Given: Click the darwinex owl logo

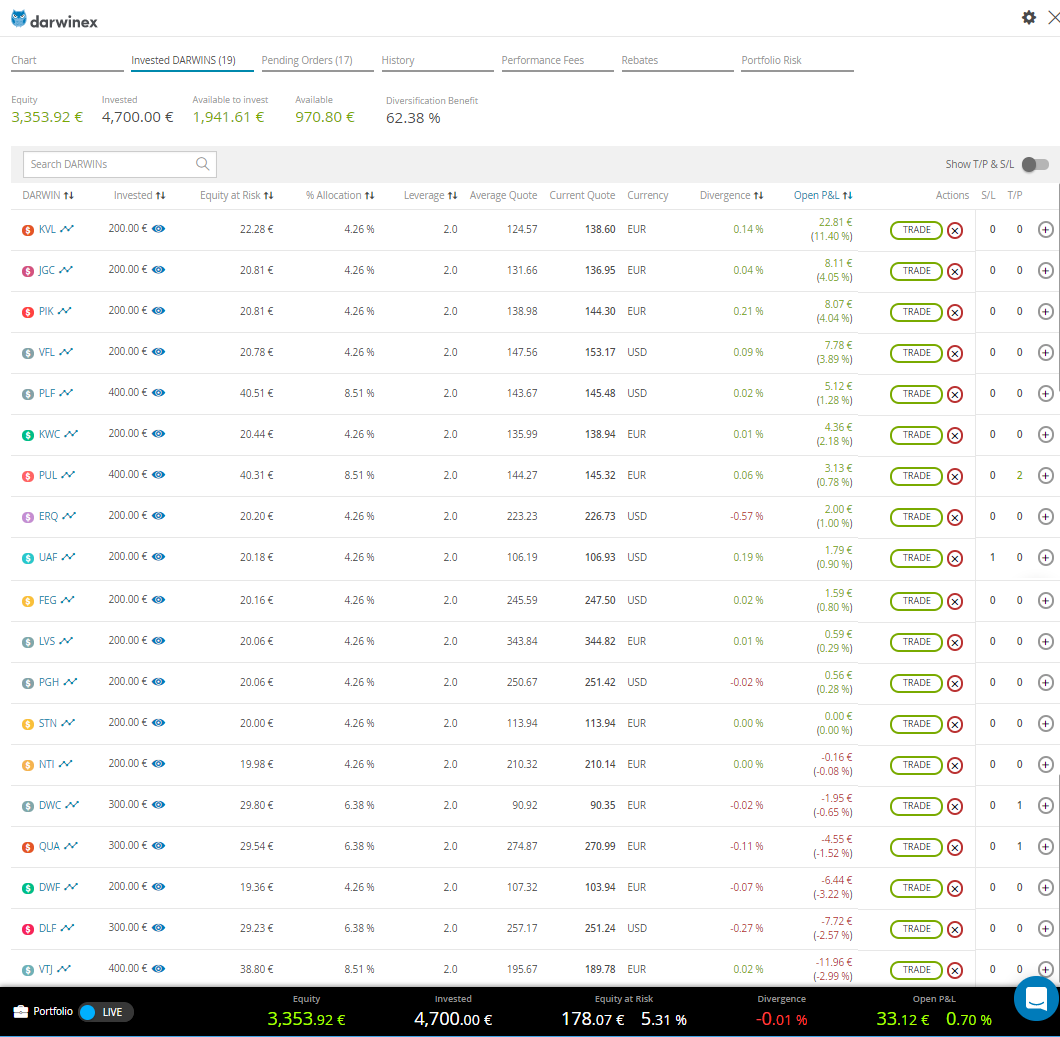Looking at the screenshot, I should [19, 19].
